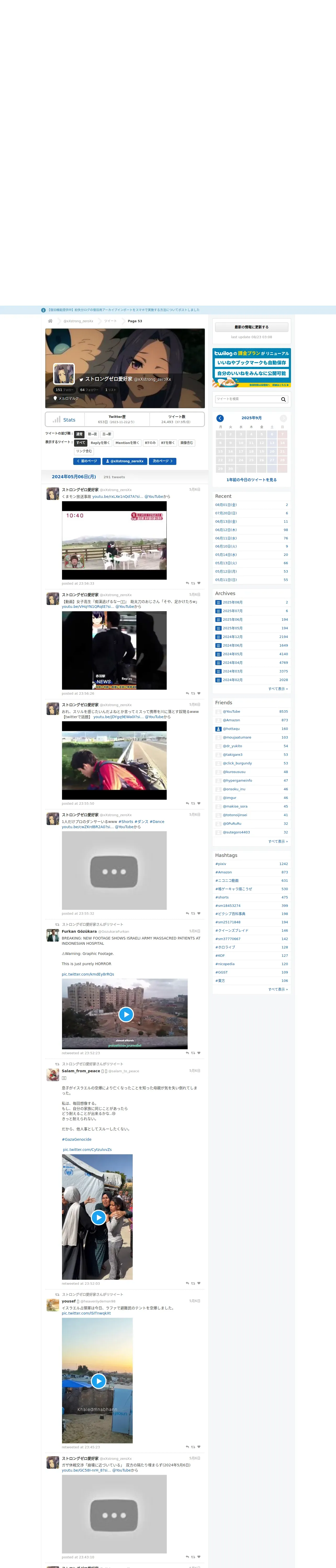336x1568 pixels.
Task: Open list icon for 2024年12月 archive
Action: pyautogui.click(x=218, y=637)
